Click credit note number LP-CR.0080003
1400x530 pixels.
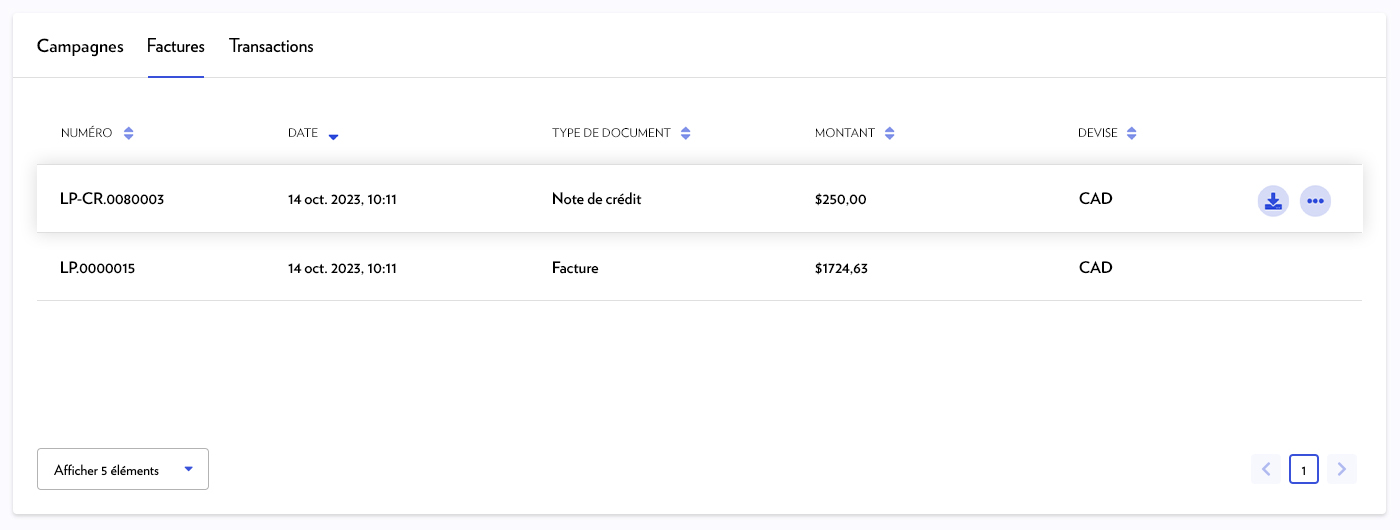coord(111,199)
